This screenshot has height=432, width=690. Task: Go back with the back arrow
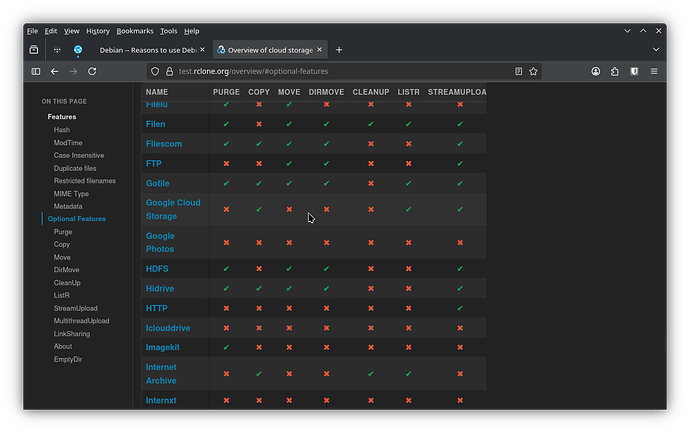55,71
